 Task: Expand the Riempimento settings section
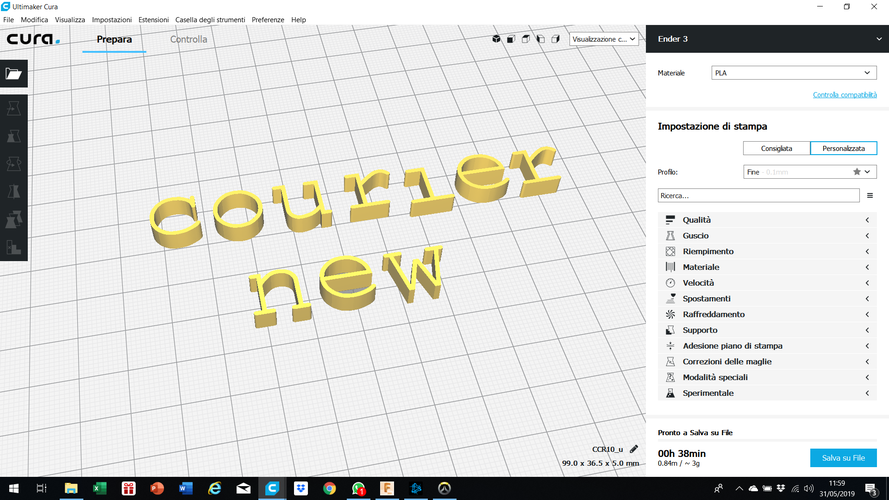(767, 251)
